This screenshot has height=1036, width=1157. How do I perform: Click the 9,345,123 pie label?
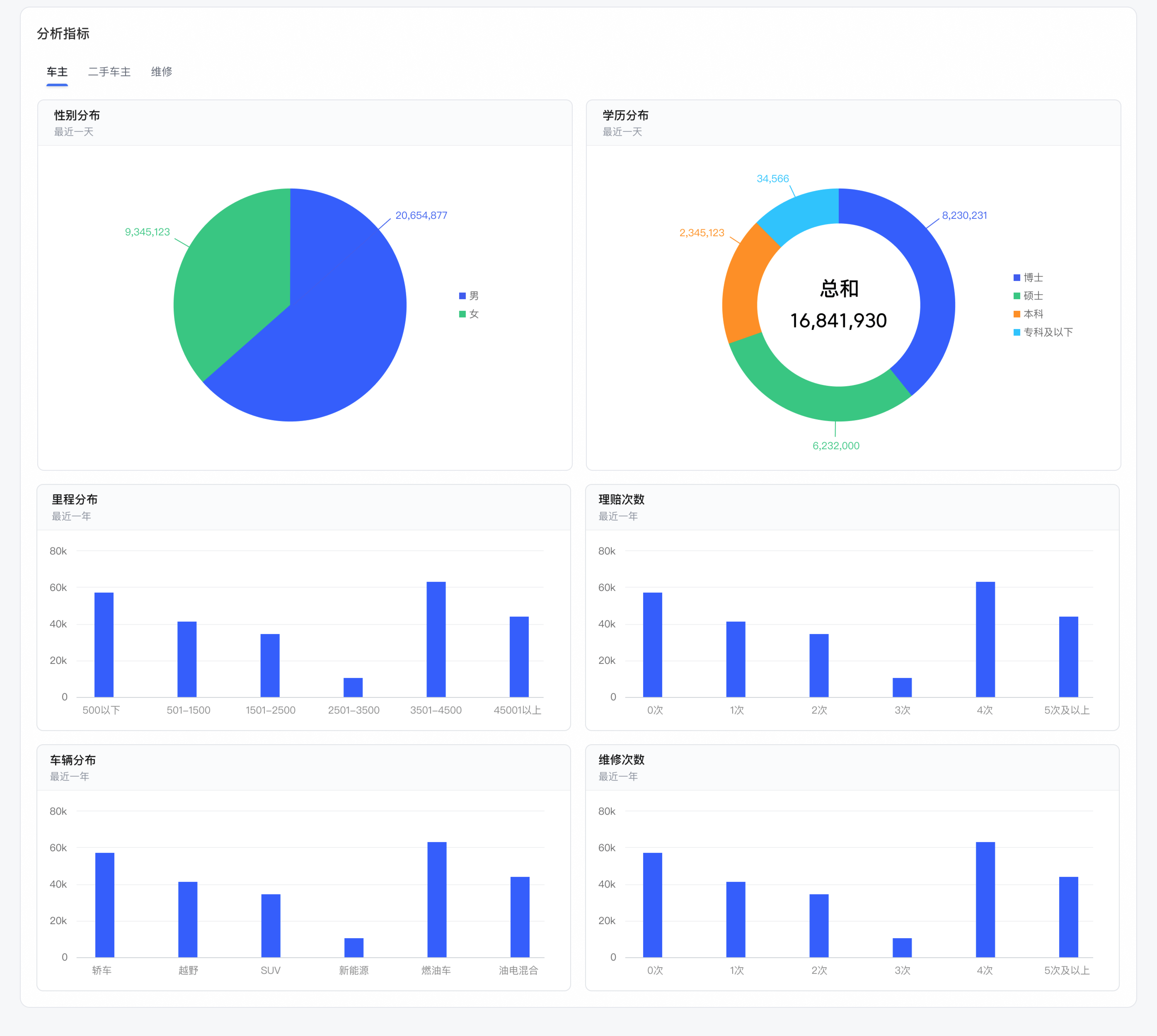147,232
